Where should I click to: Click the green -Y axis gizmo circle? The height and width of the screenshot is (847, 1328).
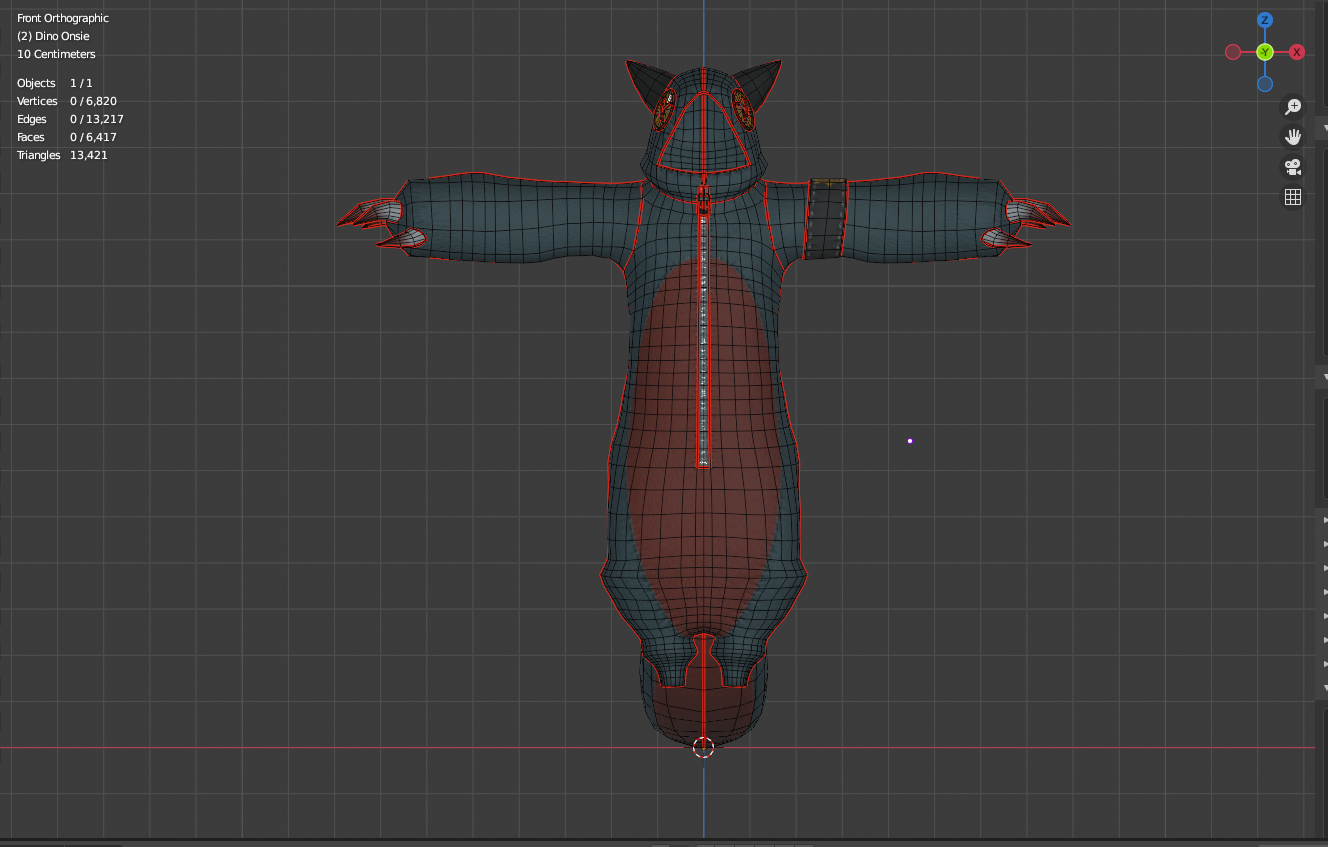pos(1265,52)
